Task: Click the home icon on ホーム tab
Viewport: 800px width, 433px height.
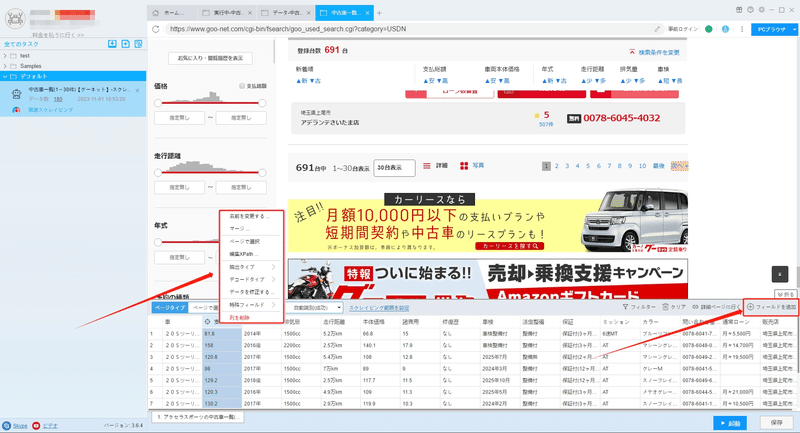Action: [156, 13]
